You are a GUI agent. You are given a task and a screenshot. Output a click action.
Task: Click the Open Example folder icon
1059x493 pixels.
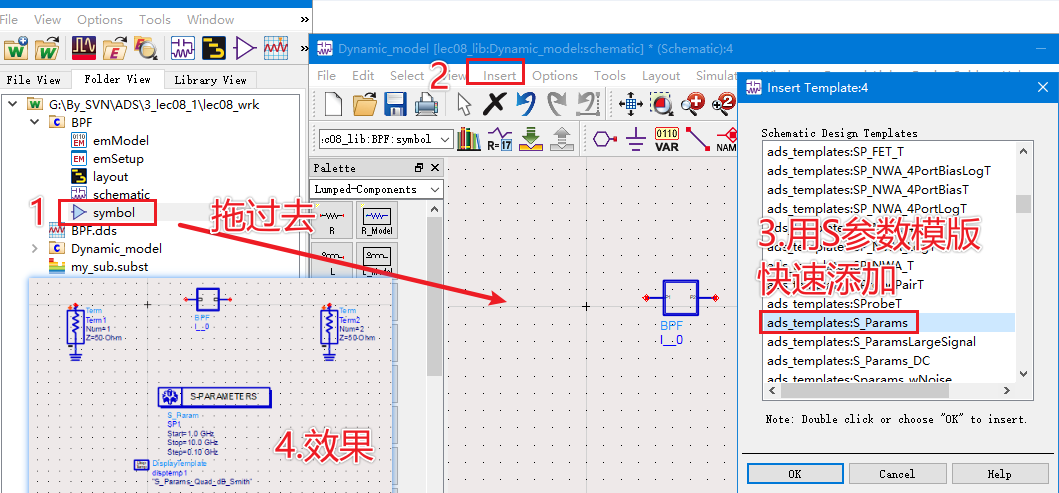pyautogui.click(x=117, y=49)
